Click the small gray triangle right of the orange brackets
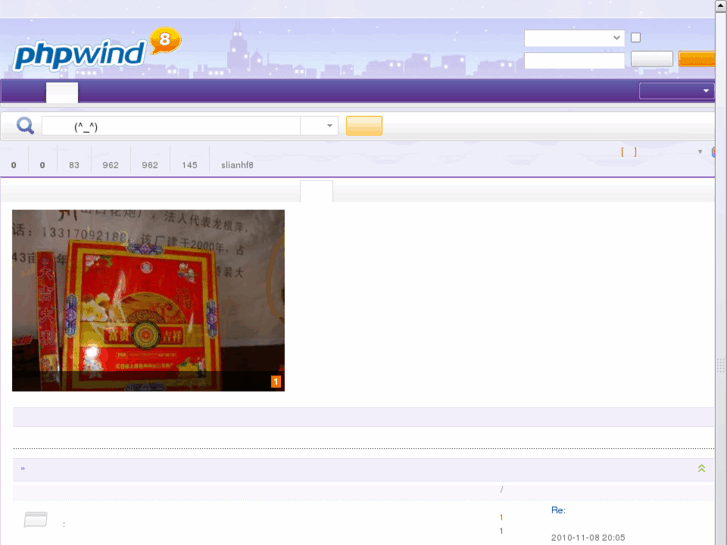This screenshot has height=545, width=727. coord(700,152)
